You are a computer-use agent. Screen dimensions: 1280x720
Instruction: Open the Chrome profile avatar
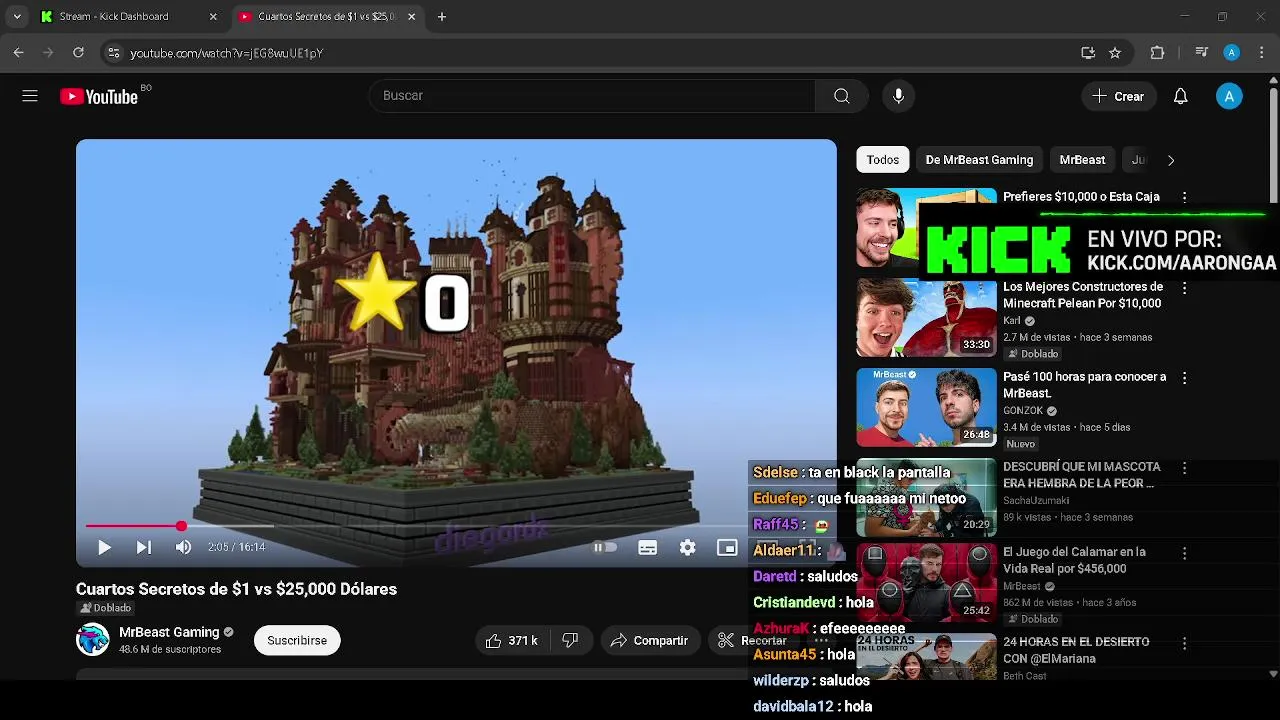(1232, 53)
